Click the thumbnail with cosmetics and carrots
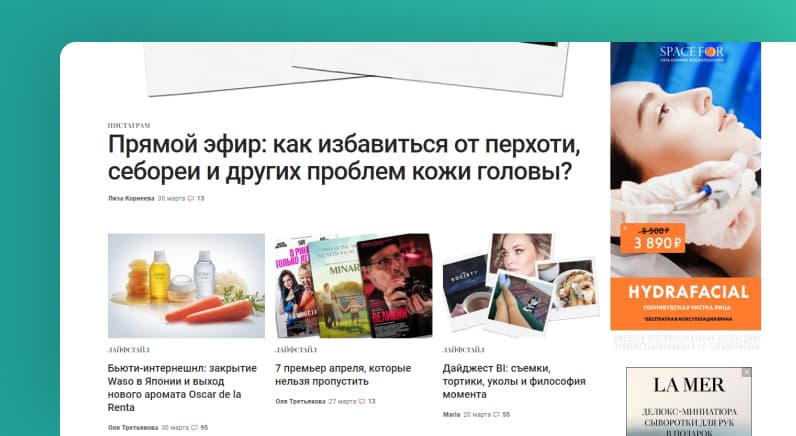 click(186, 286)
